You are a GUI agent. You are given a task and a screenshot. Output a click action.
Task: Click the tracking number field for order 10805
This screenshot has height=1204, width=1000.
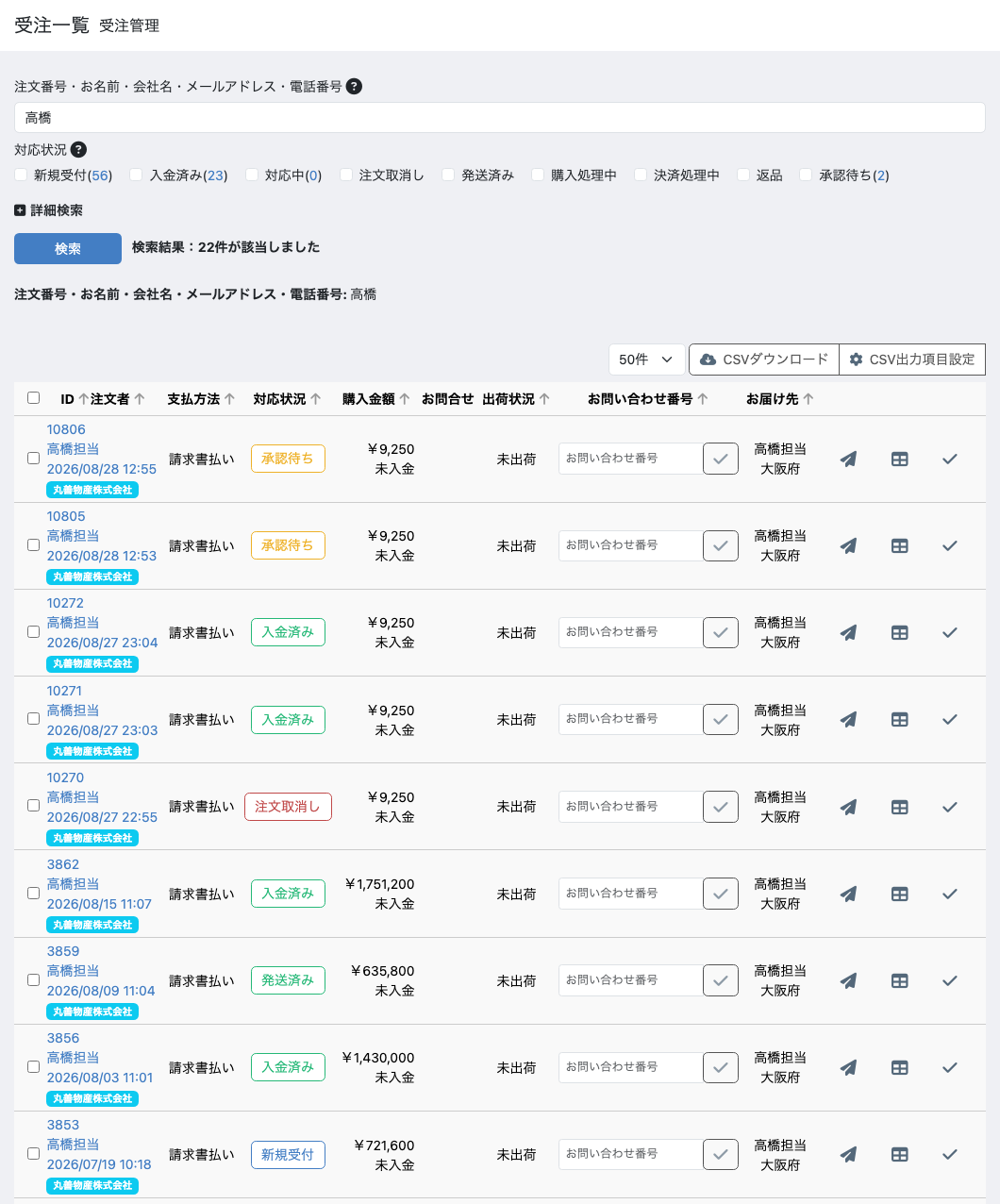630,545
